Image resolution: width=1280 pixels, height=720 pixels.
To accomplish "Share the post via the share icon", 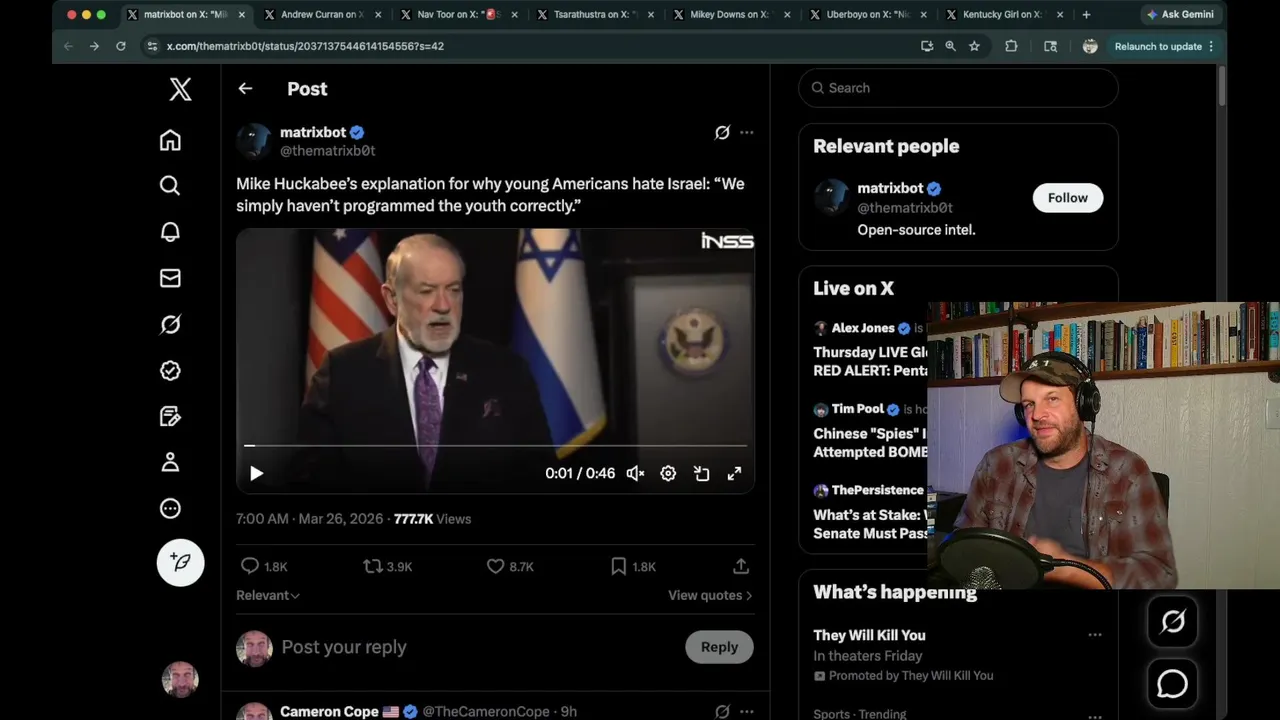I will [x=741, y=566].
